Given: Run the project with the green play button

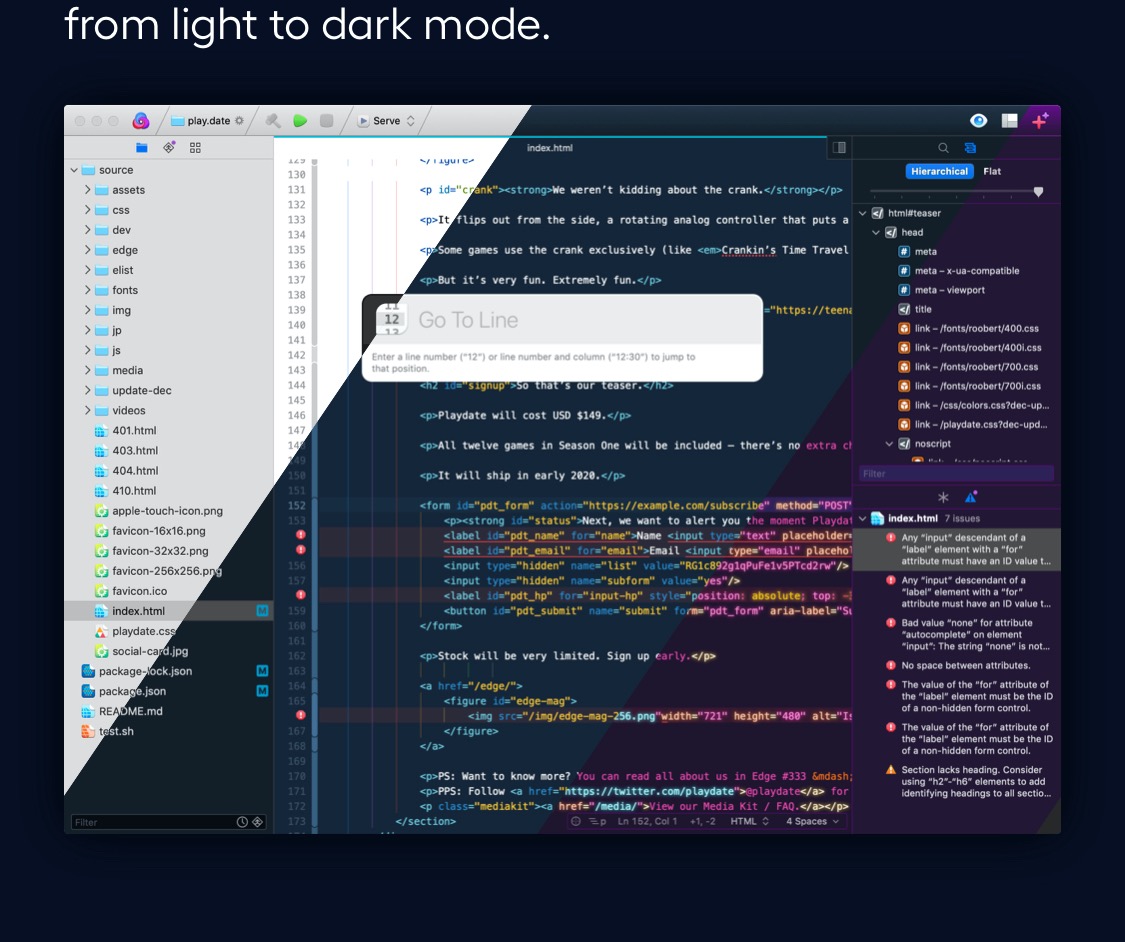Looking at the screenshot, I should [300, 121].
